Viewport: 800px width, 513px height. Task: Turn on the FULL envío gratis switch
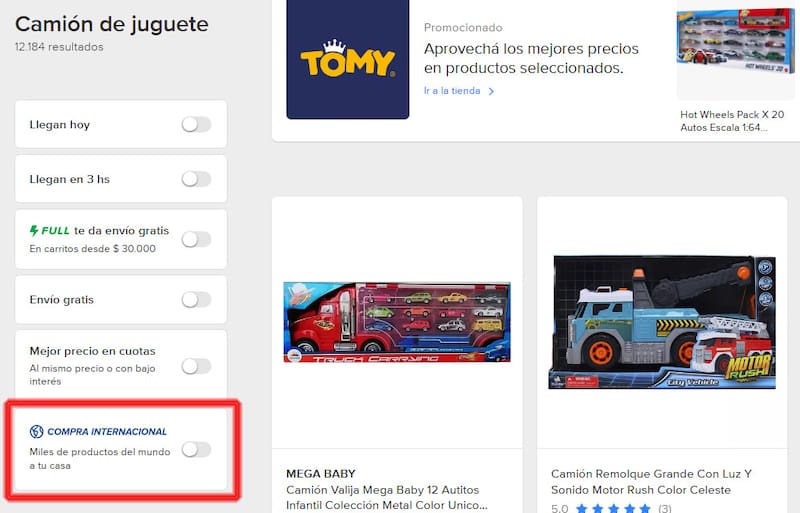196,239
